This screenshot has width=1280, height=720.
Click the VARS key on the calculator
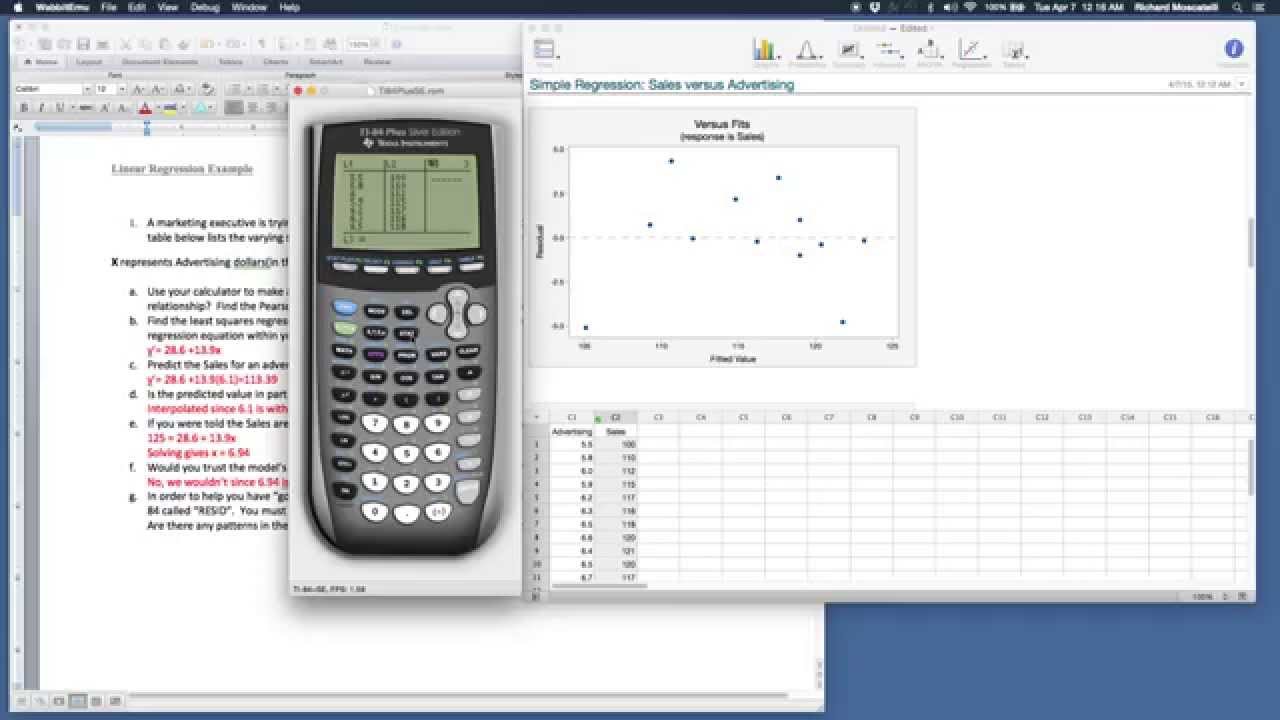point(437,355)
